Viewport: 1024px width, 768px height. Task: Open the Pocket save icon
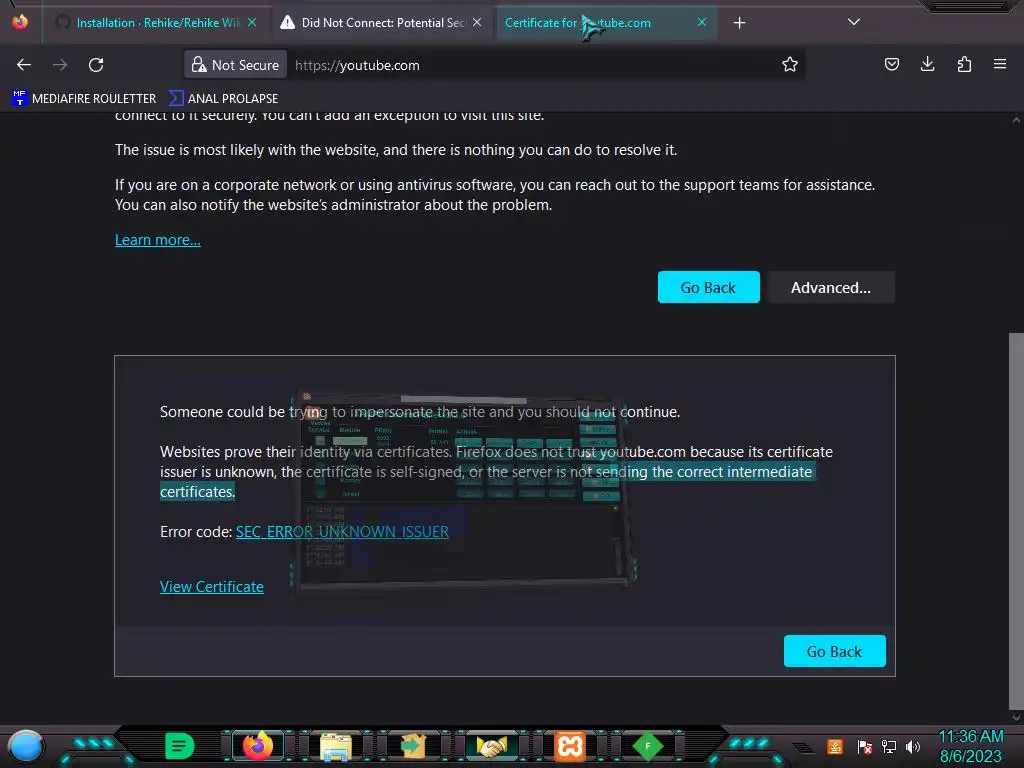(891, 64)
